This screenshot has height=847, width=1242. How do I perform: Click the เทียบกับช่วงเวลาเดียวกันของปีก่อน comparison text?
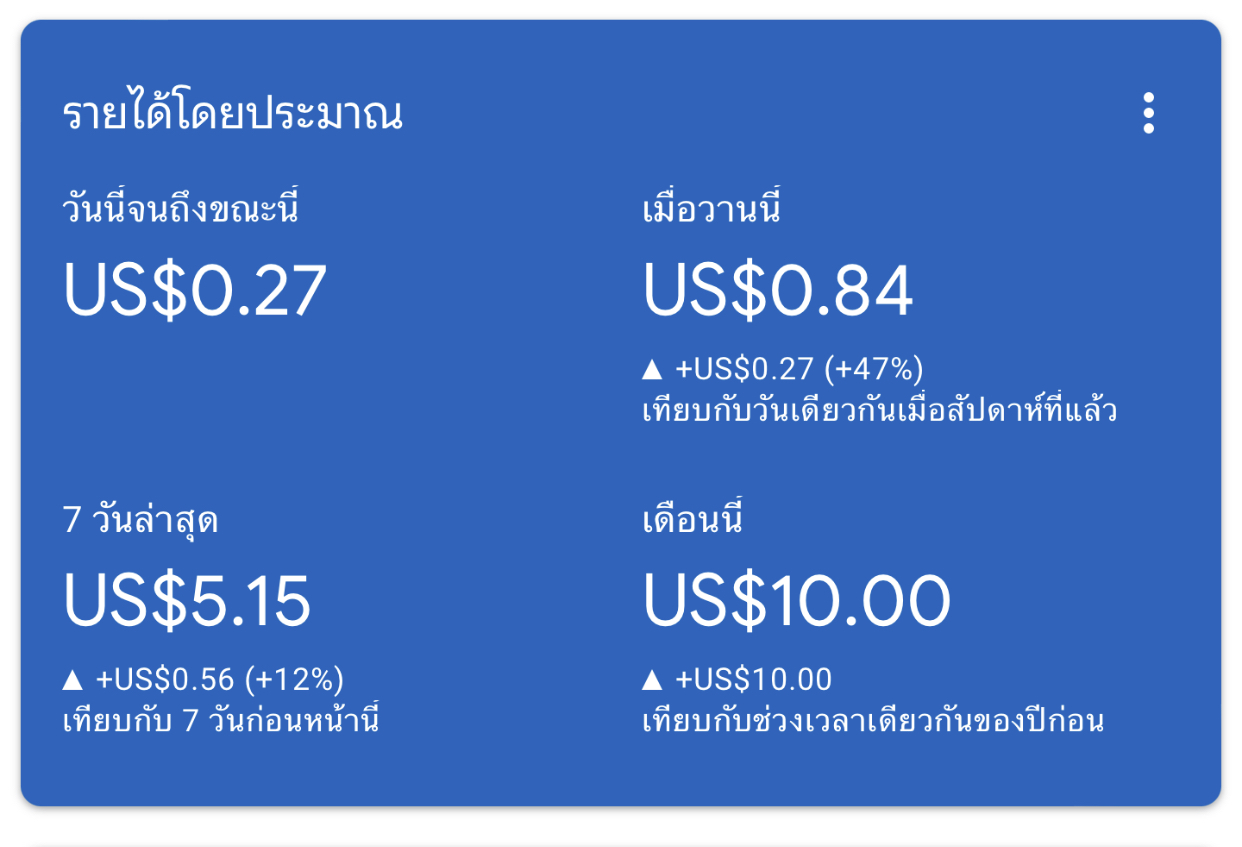872,720
